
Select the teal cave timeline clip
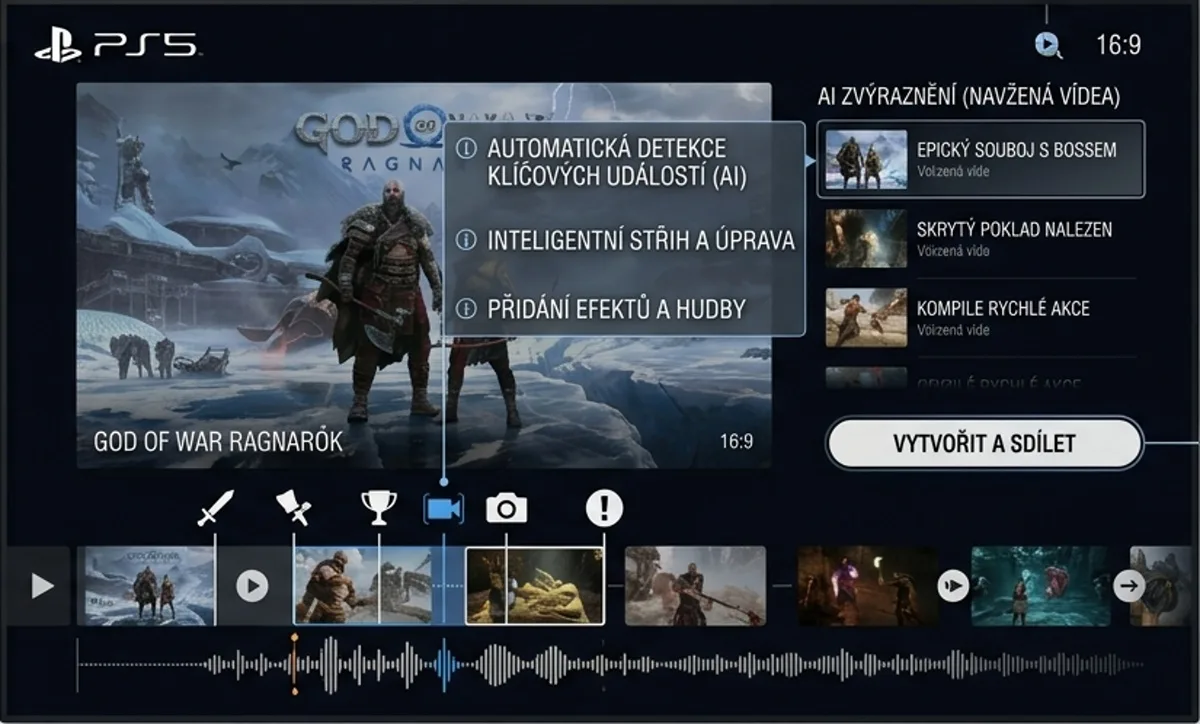(x=1040, y=586)
